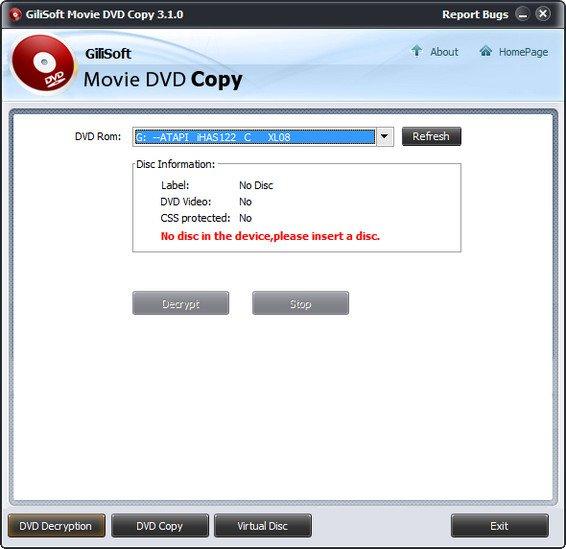Click the 'No Disc' label value

coord(256,185)
